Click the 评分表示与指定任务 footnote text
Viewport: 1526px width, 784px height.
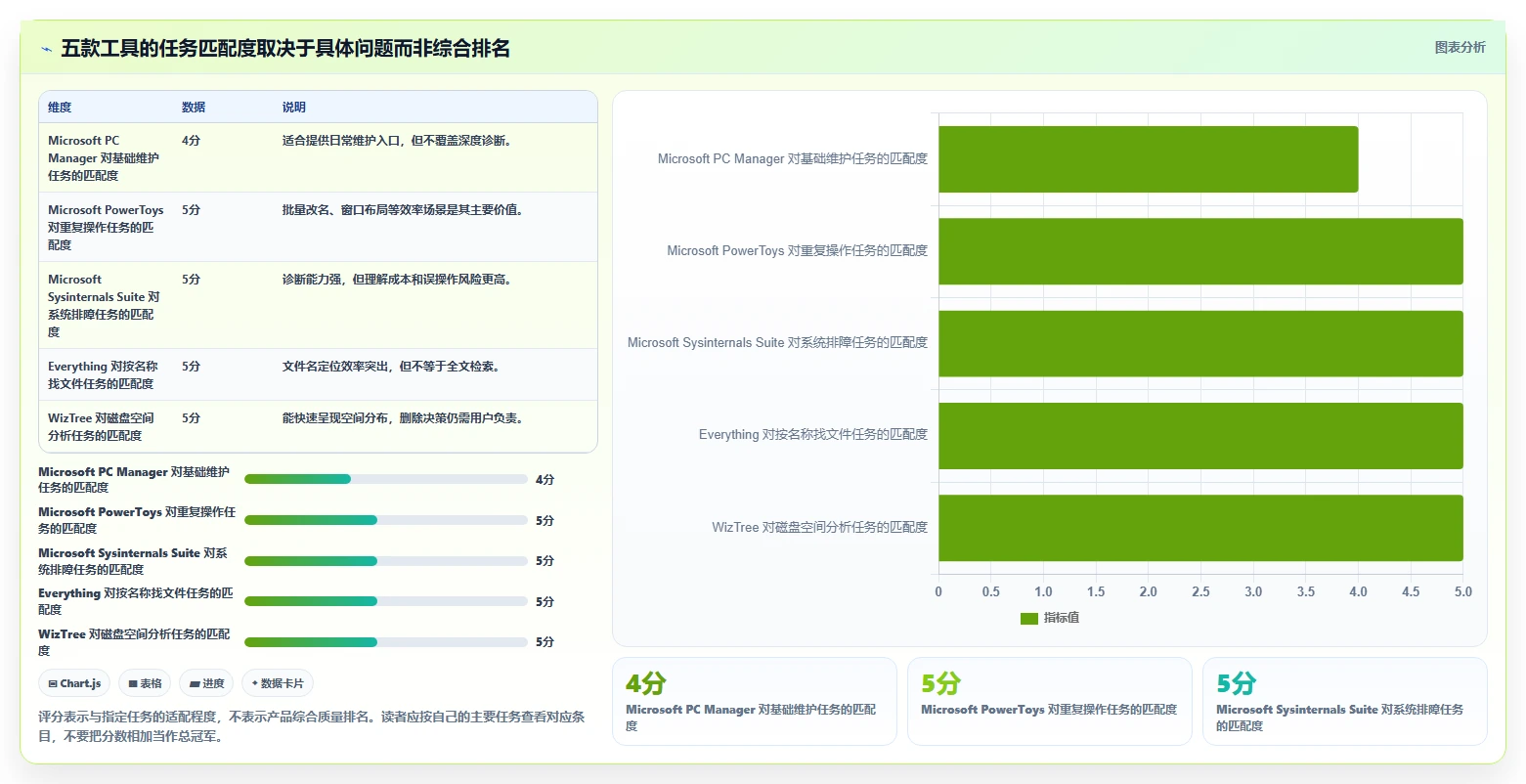311,726
